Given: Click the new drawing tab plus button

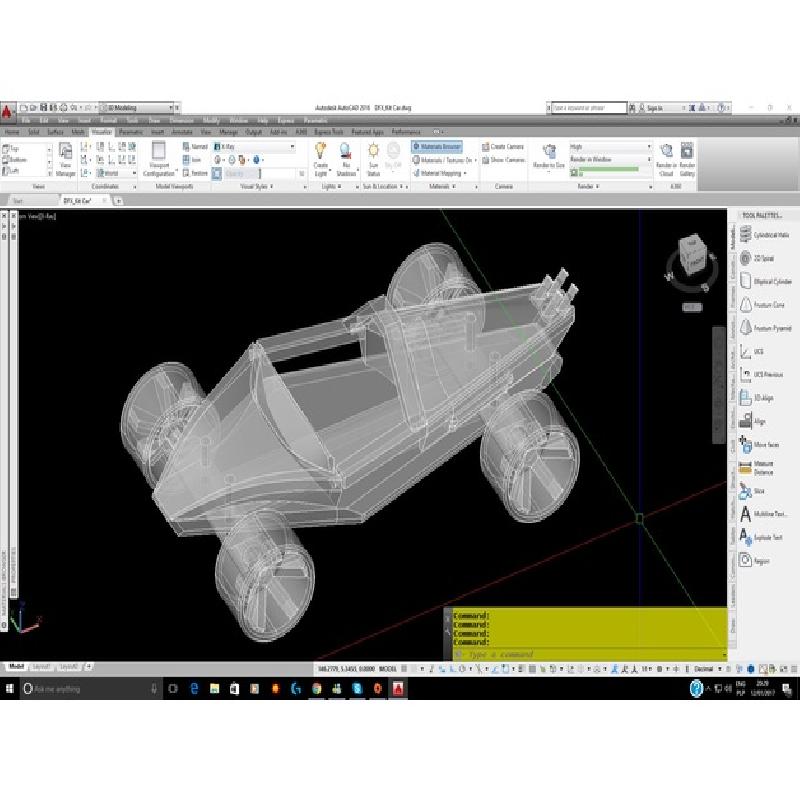Looking at the screenshot, I should (118, 201).
